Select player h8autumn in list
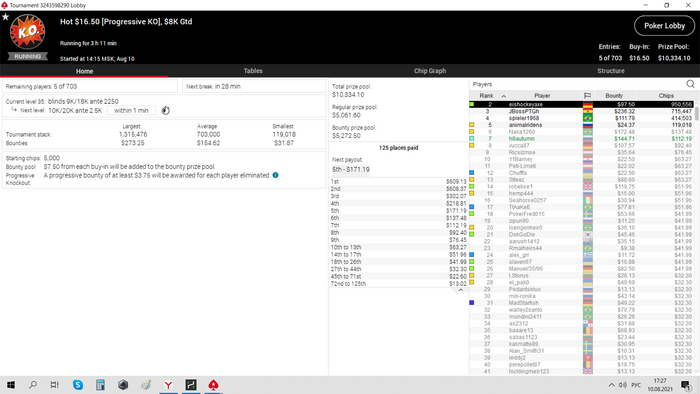Screen dimensions: 700x394 click(582, 139)
